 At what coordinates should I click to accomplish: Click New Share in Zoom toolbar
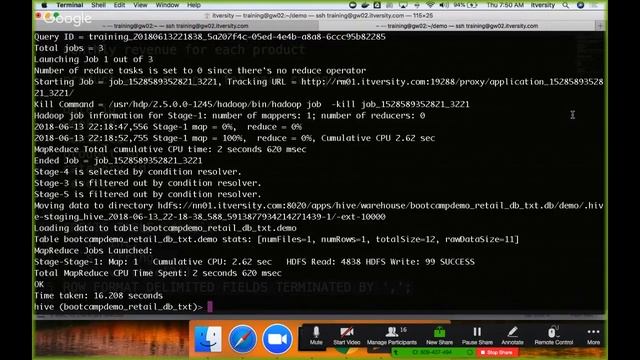(x=439, y=336)
